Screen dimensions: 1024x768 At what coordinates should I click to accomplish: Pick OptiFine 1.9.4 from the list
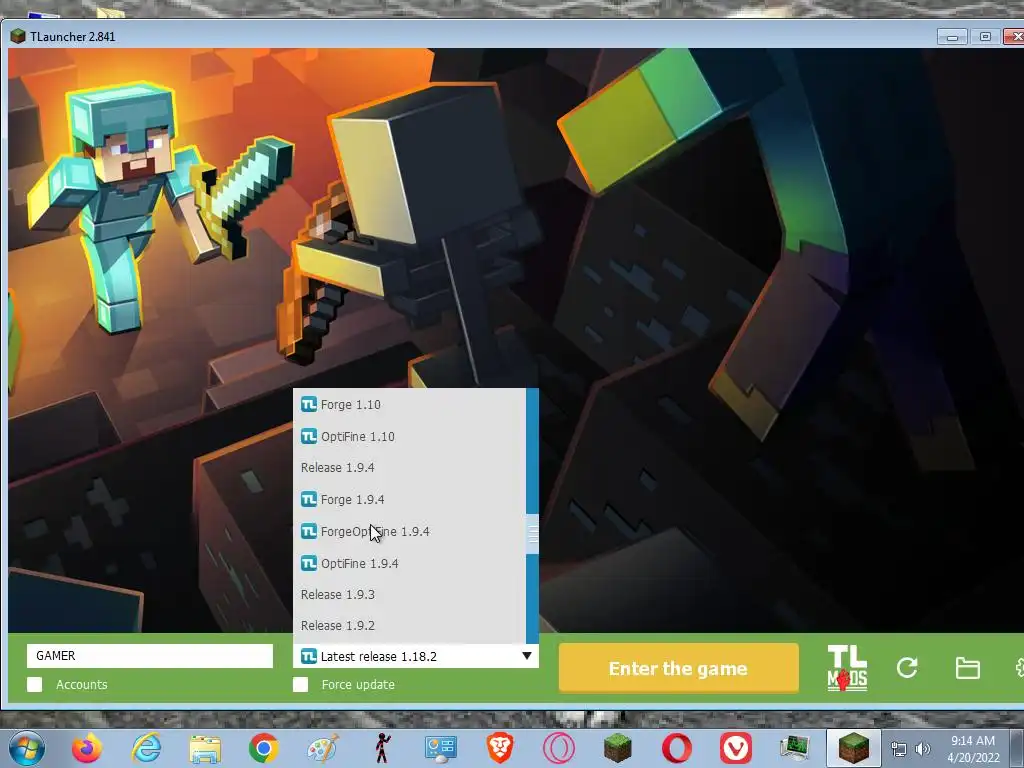[409, 563]
